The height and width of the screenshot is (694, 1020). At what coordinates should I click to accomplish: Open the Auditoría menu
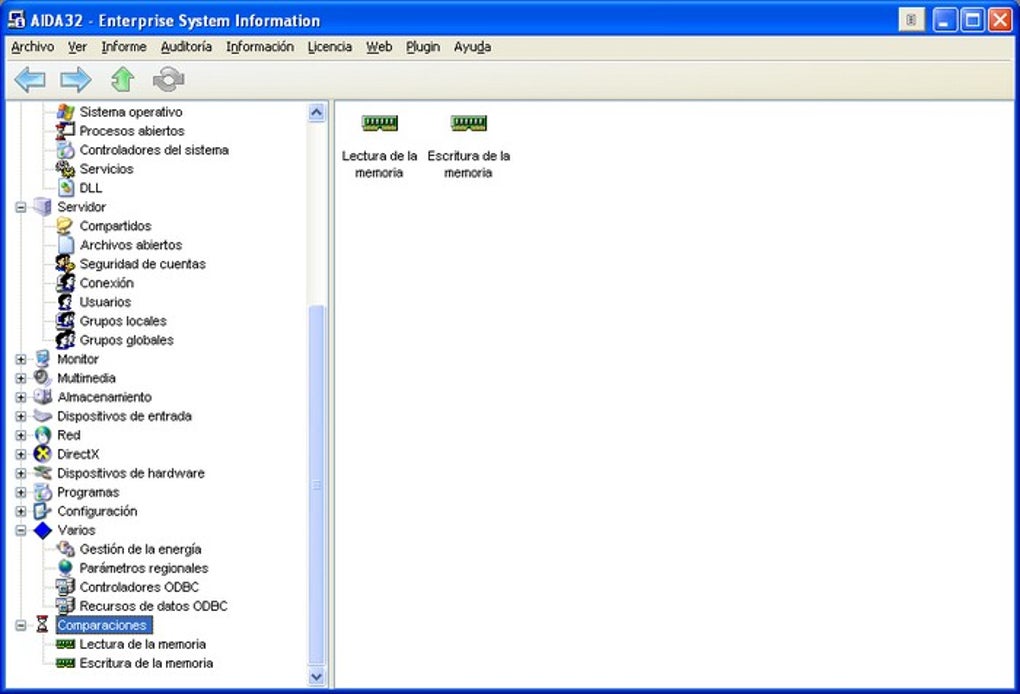[186, 47]
